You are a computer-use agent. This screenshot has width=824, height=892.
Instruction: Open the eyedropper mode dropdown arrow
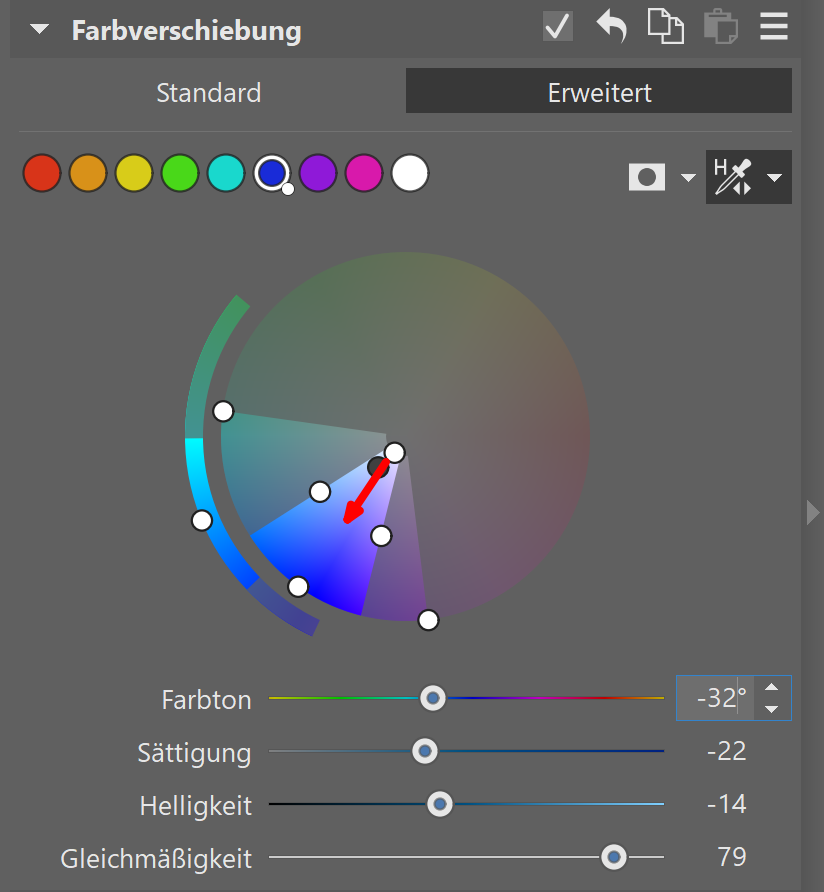tap(774, 178)
